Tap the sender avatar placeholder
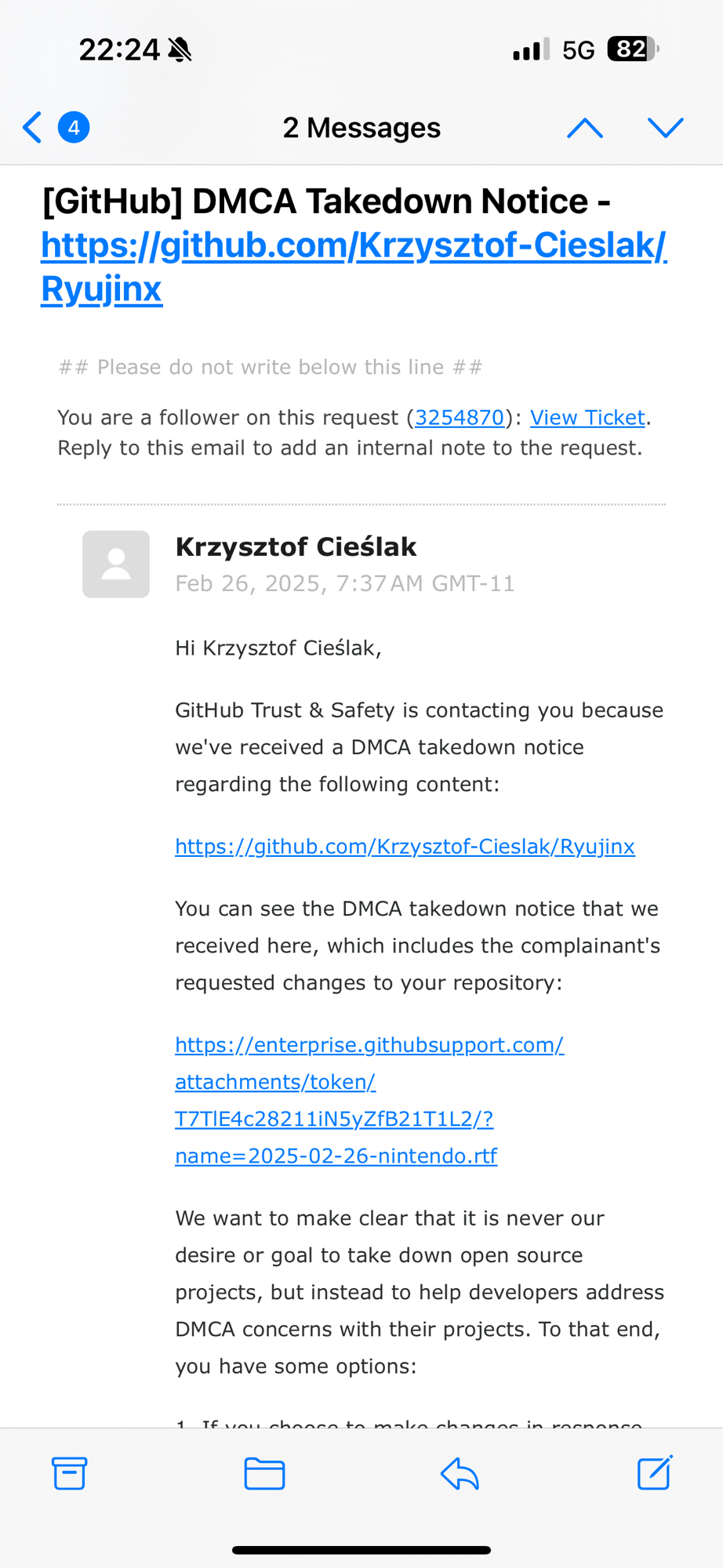The height and width of the screenshot is (1568, 723). [116, 564]
